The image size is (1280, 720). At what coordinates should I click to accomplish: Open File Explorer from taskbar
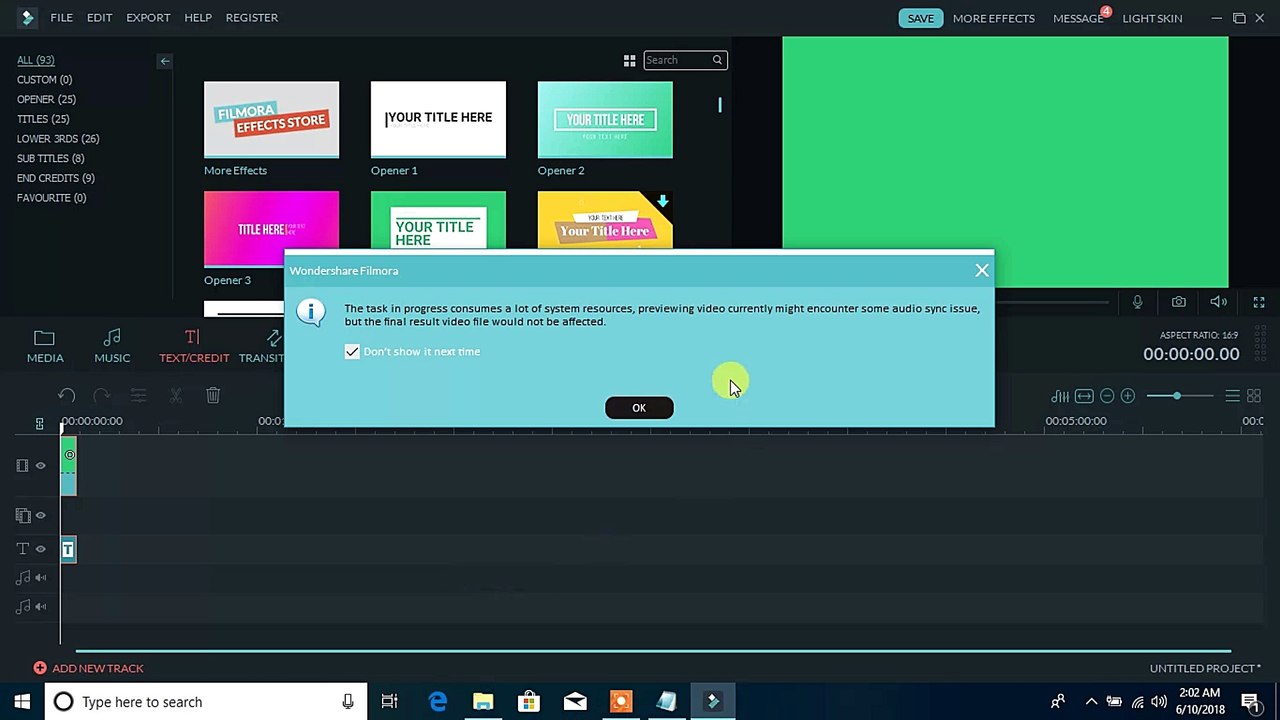(483, 702)
